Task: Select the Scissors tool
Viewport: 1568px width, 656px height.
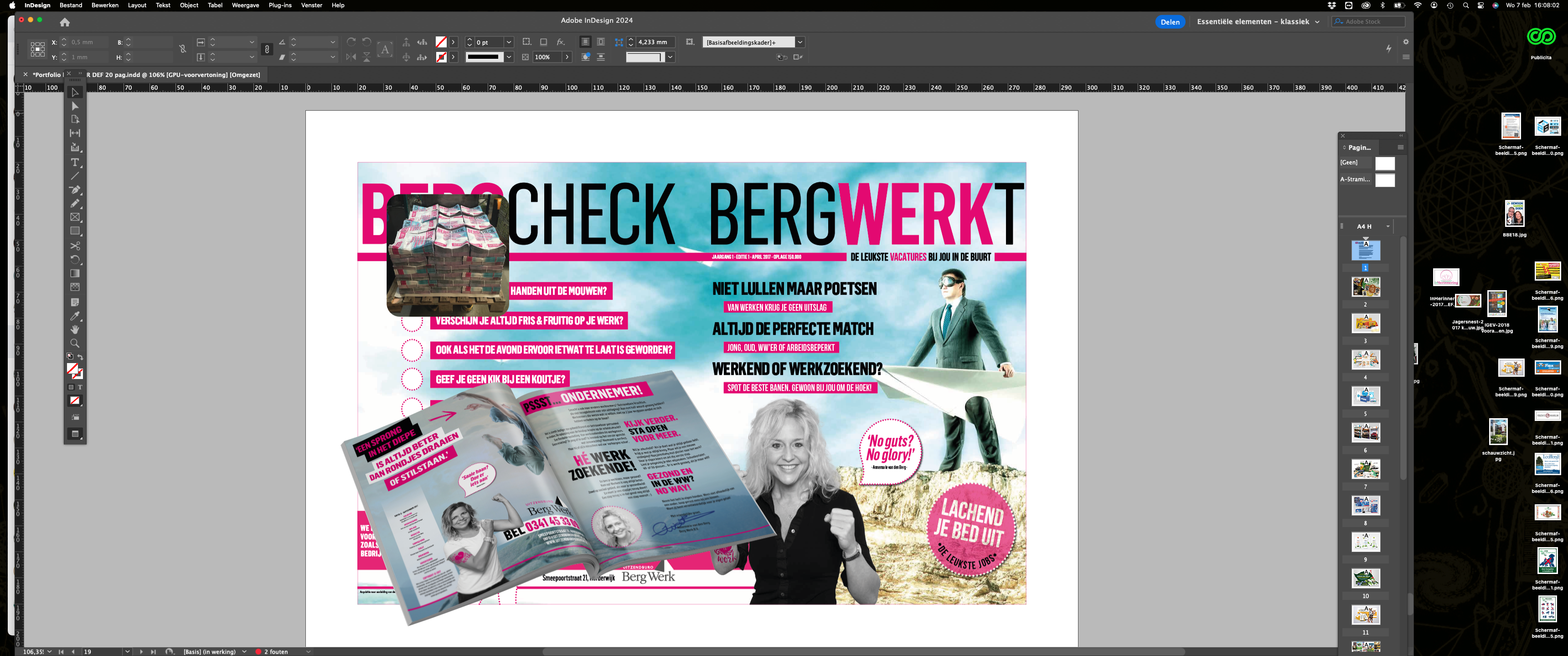Action: (75, 246)
